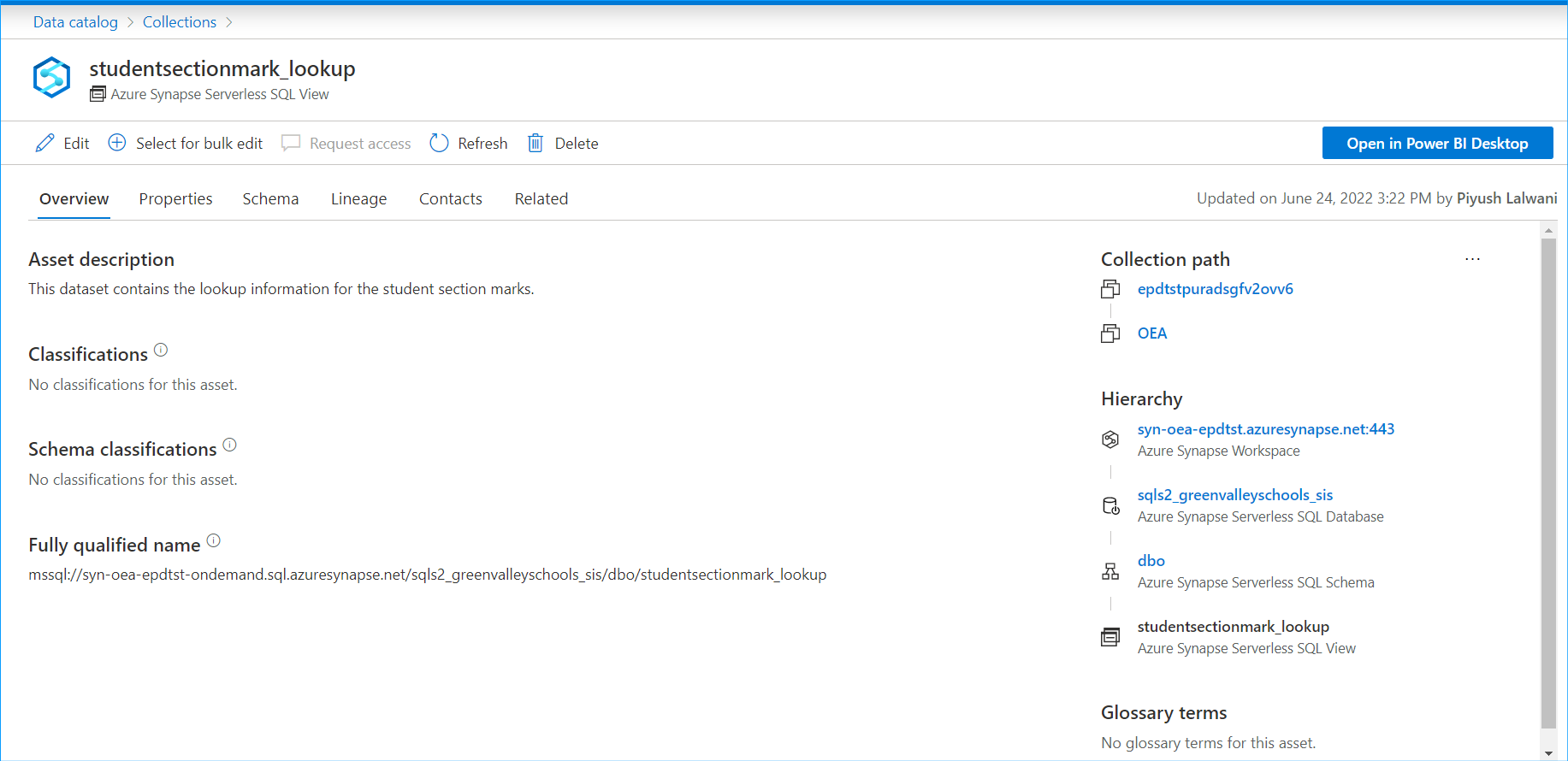Image resolution: width=1568 pixels, height=761 pixels.
Task: Click the info icon beside Schema classifications
Action: click(x=229, y=445)
